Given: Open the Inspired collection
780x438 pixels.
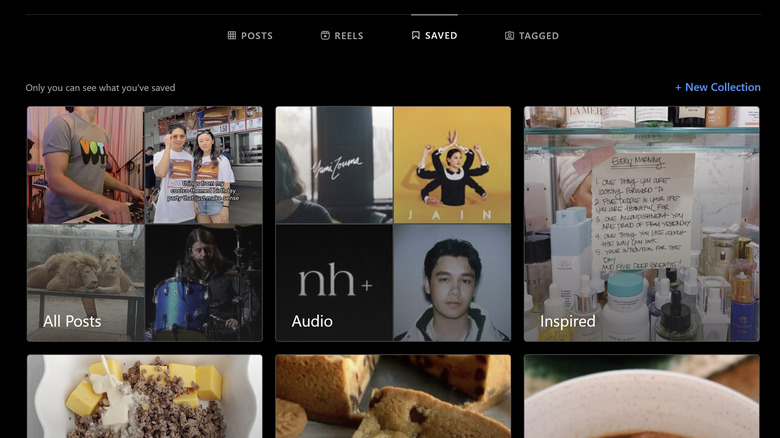Looking at the screenshot, I should point(642,224).
